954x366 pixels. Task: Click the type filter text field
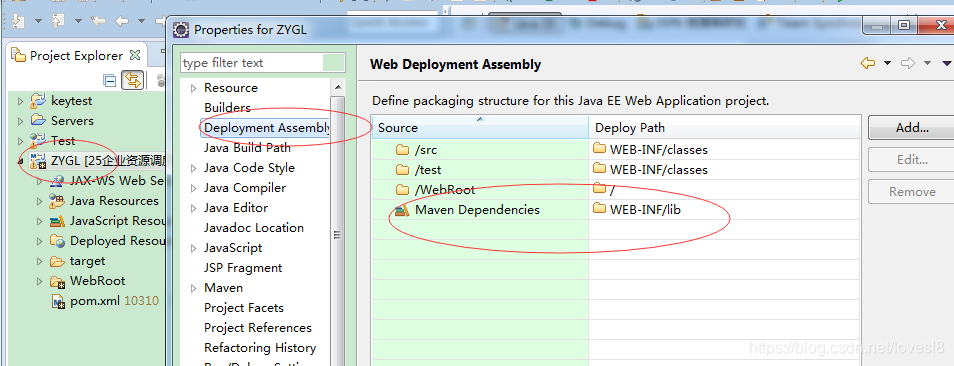click(x=263, y=63)
